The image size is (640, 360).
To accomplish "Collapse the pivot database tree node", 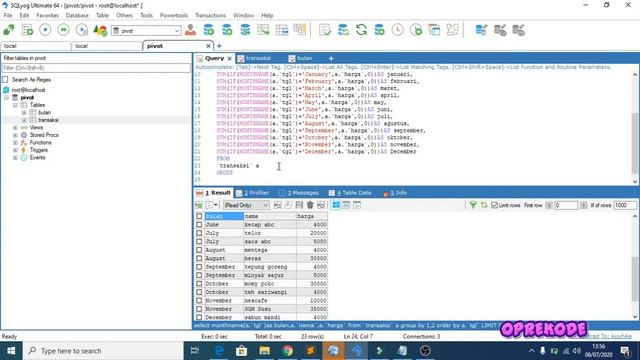I will point(7,98).
